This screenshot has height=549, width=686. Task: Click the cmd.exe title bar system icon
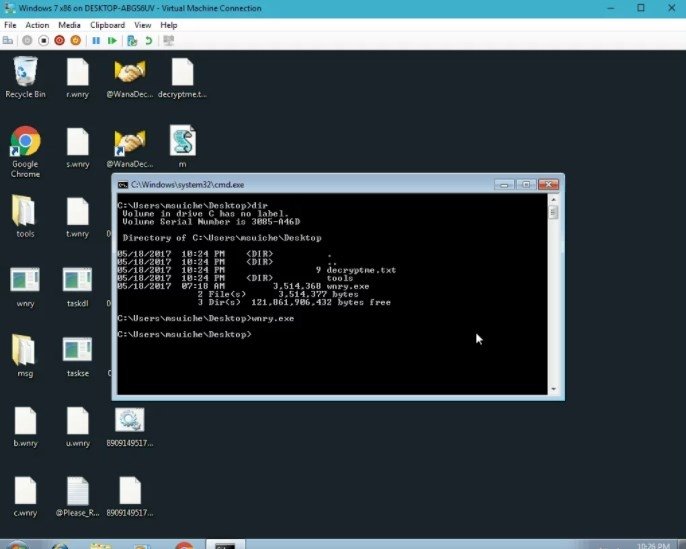click(x=123, y=185)
